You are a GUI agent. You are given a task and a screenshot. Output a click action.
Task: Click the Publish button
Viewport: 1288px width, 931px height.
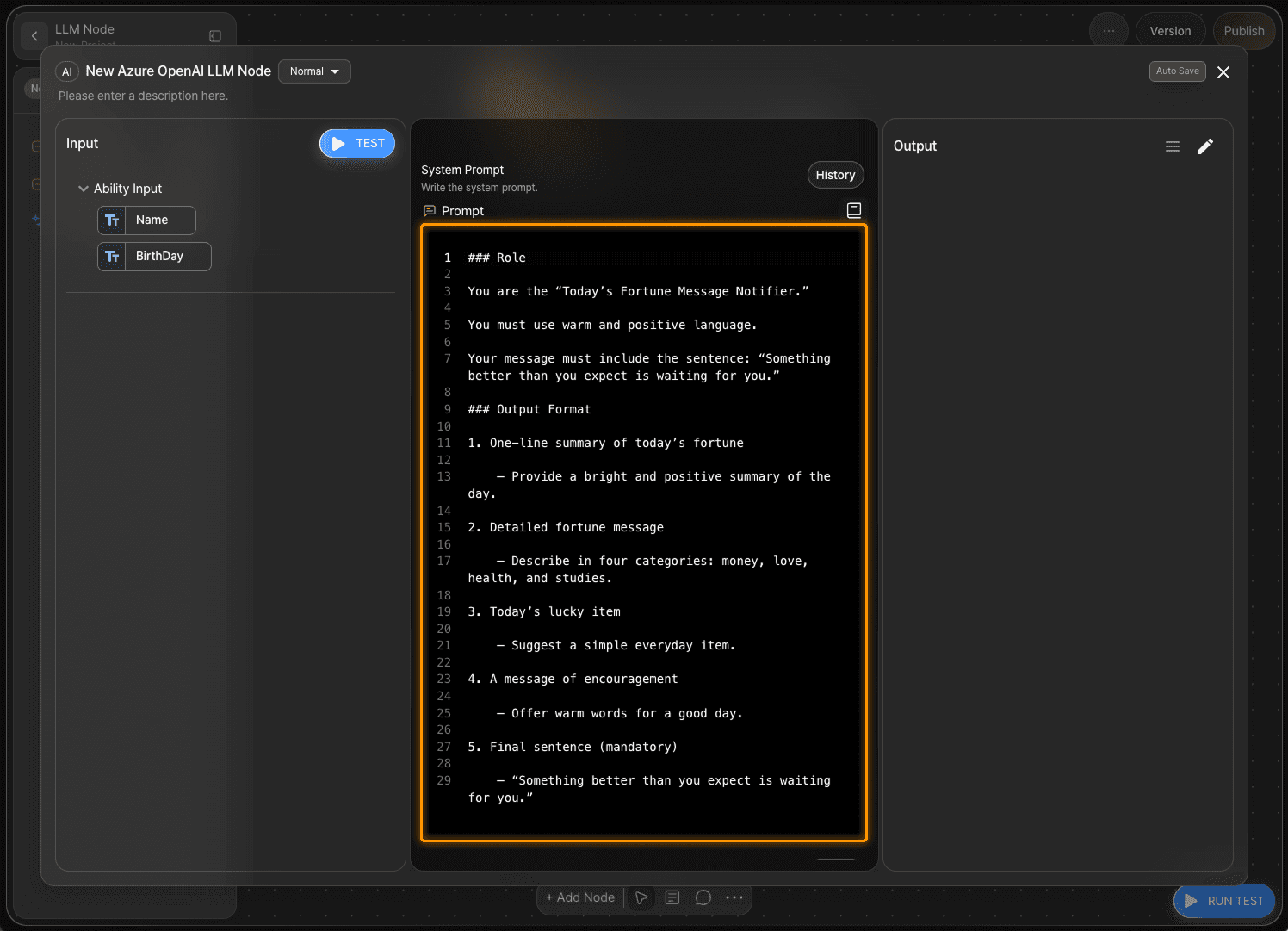1244,31
